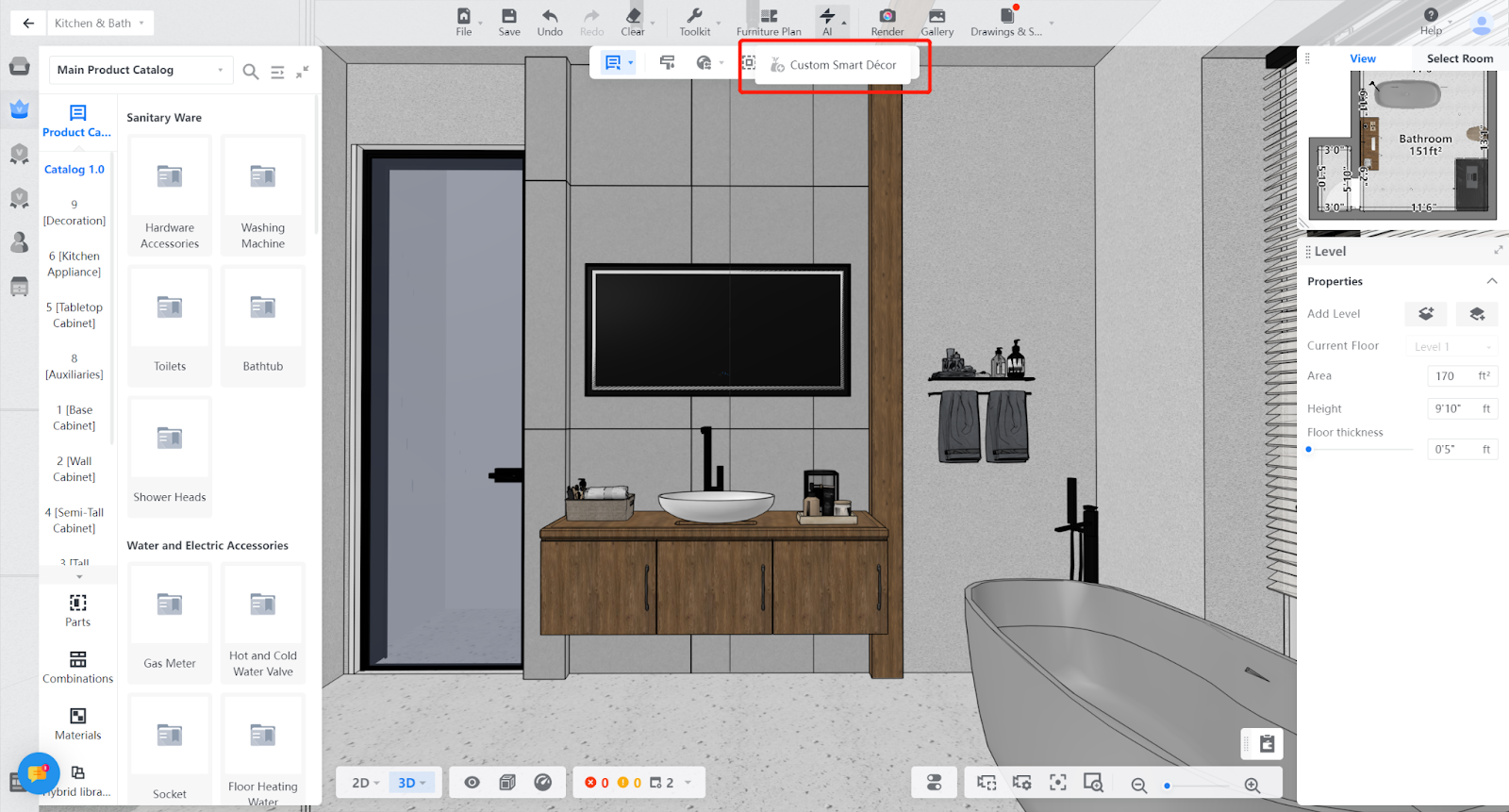This screenshot has height=812, width=1509.
Task: Open the Render tool
Action: (887, 22)
